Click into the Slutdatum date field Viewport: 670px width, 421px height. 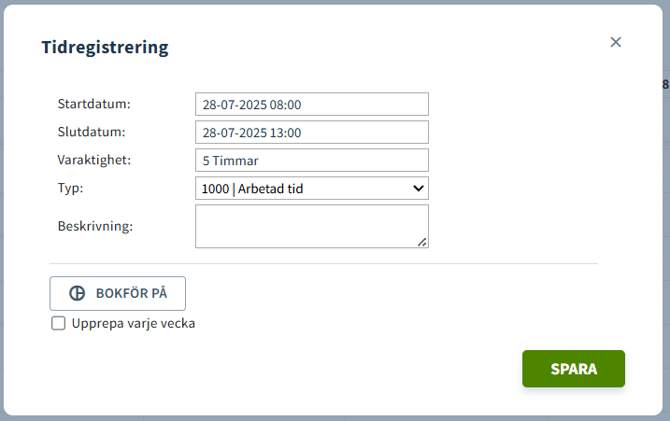tap(311, 132)
